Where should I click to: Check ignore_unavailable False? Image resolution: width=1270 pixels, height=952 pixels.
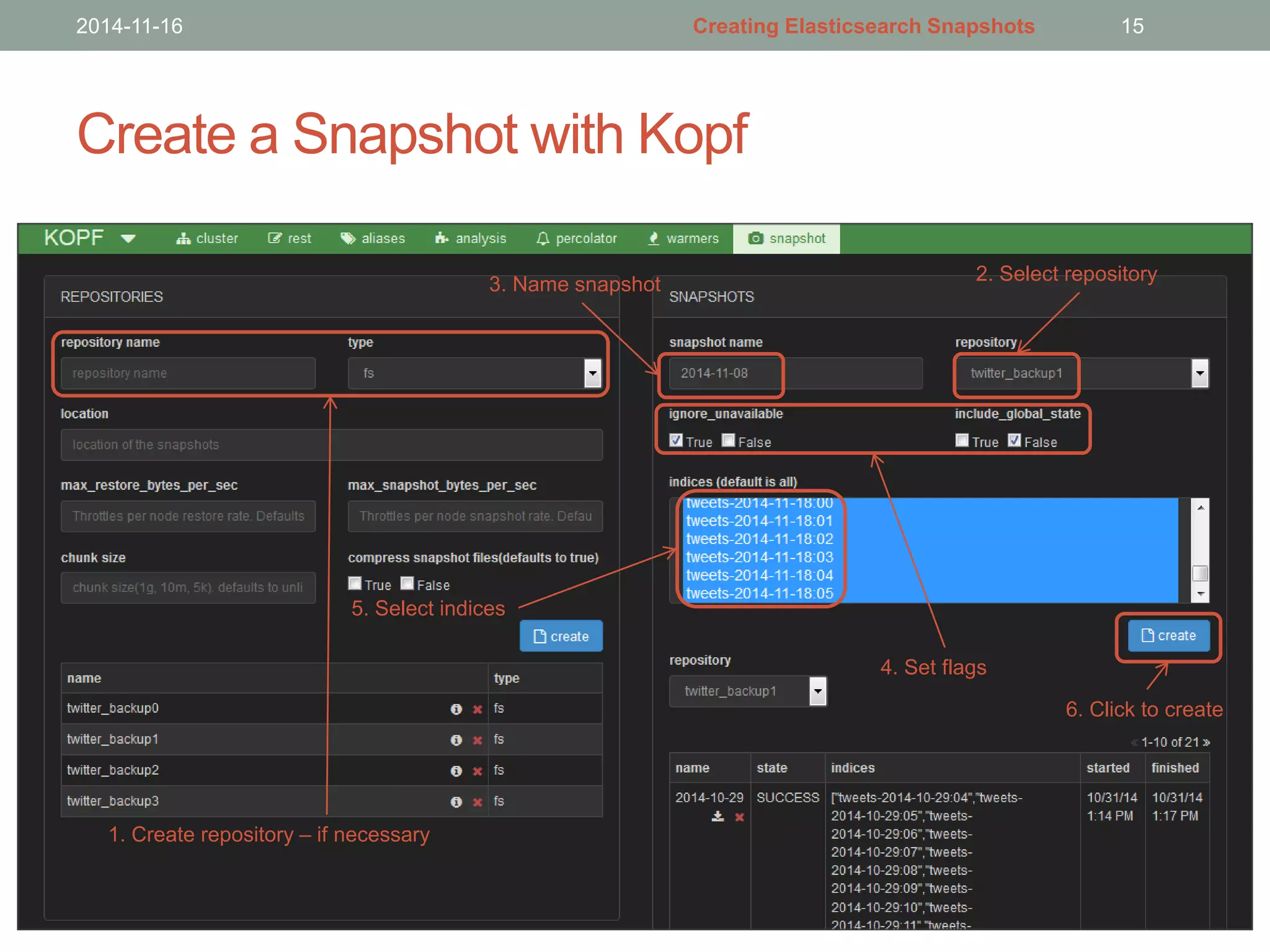click(x=729, y=441)
